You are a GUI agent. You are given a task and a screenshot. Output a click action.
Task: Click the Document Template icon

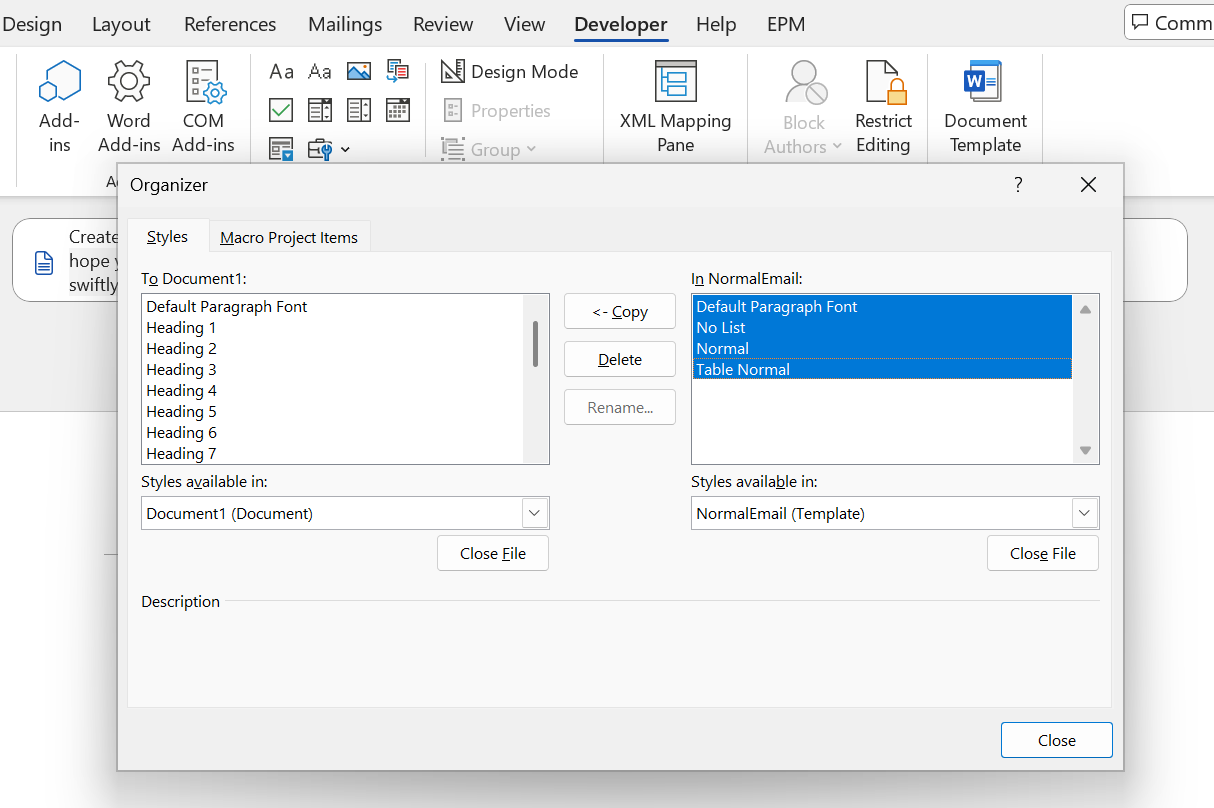[x=985, y=107]
